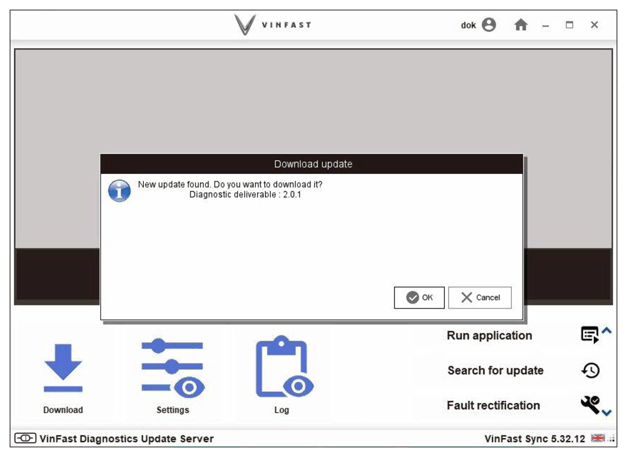Click the UK flag language icon
Screen dimensions: 627x457
click(598, 438)
